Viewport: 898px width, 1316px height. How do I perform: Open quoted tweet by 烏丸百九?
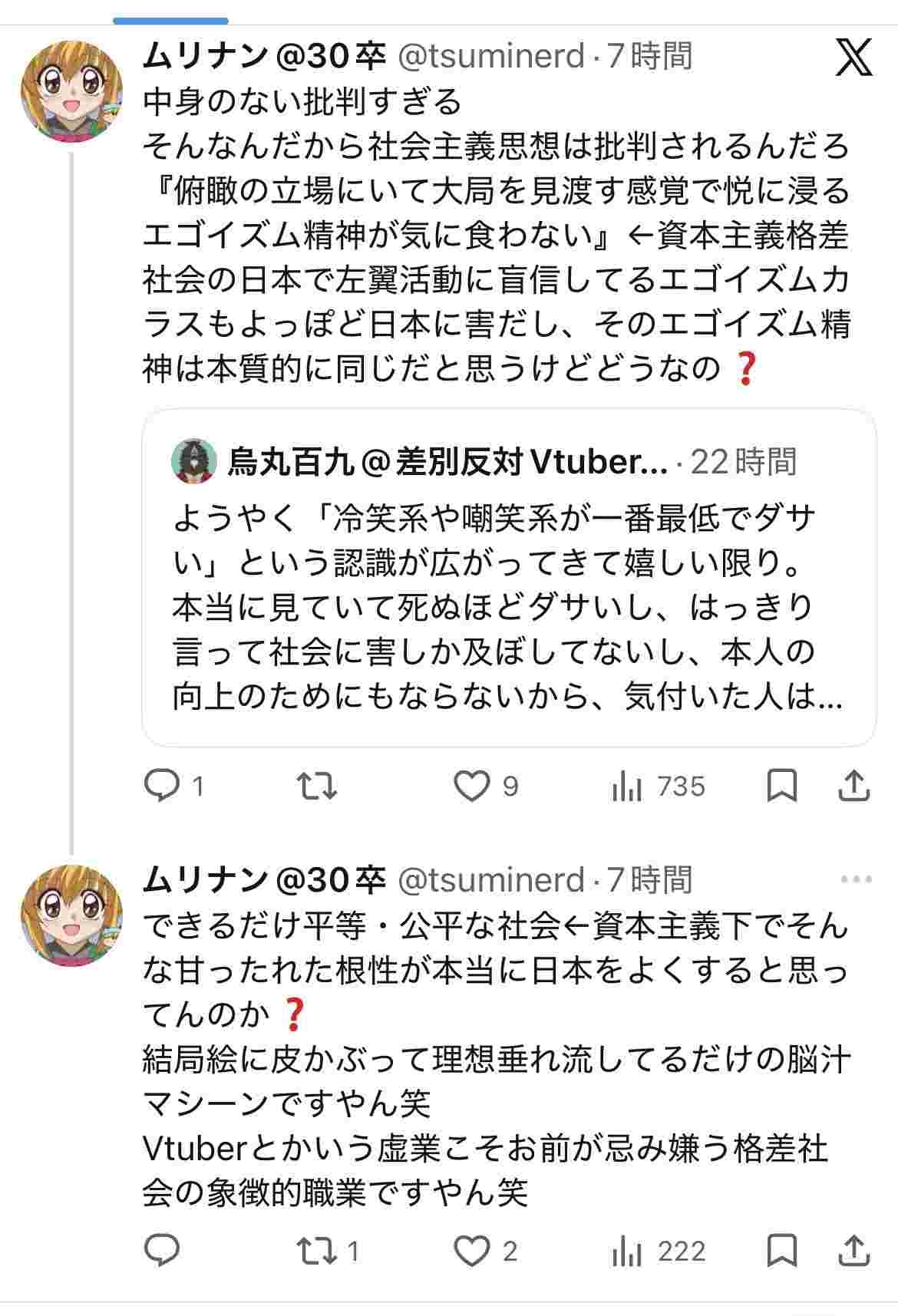click(x=508, y=606)
